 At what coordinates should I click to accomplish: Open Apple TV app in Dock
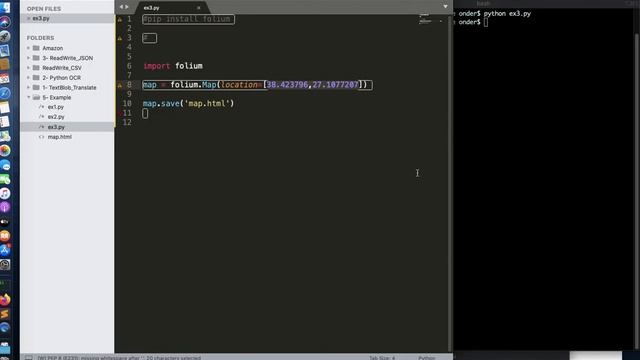click(5, 222)
